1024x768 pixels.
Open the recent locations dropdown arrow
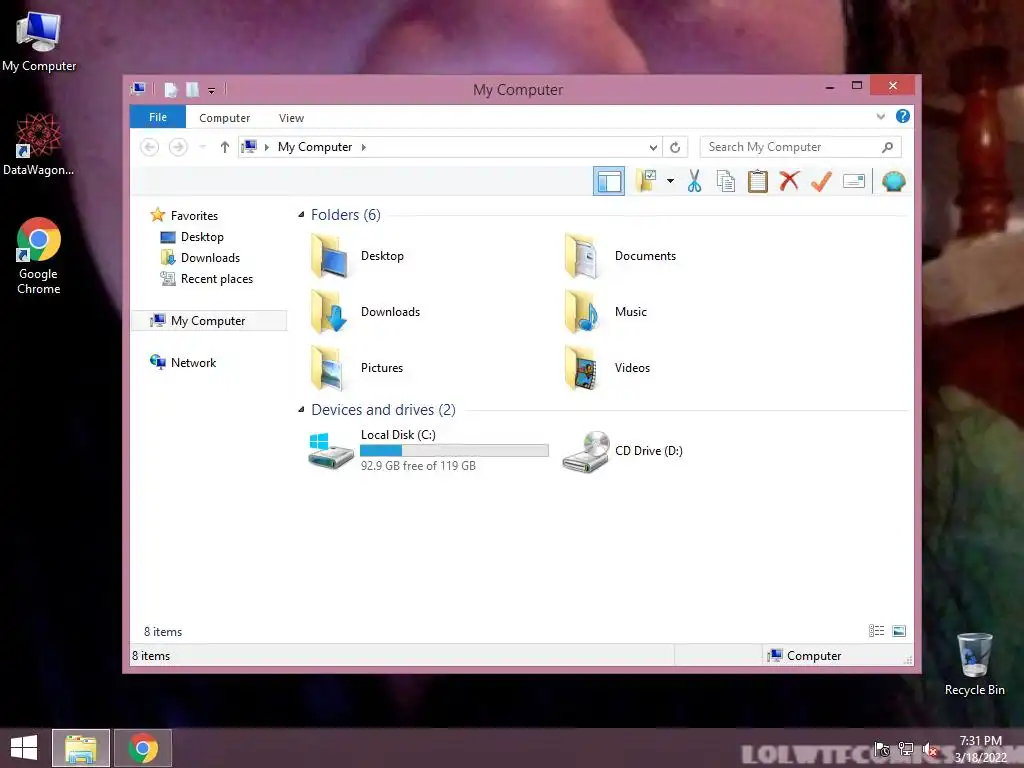tap(203, 147)
